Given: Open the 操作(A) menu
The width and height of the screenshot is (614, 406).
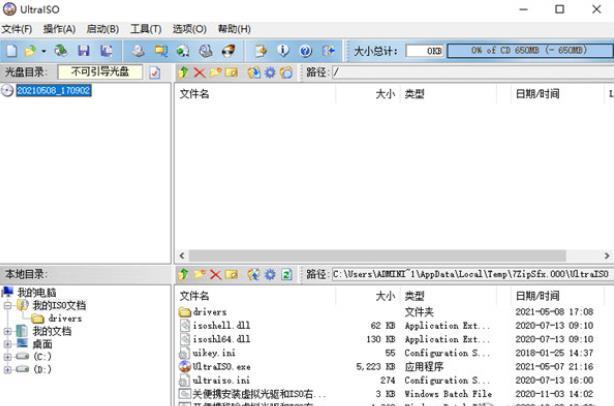Looking at the screenshot, I should (x=59, y=29).
